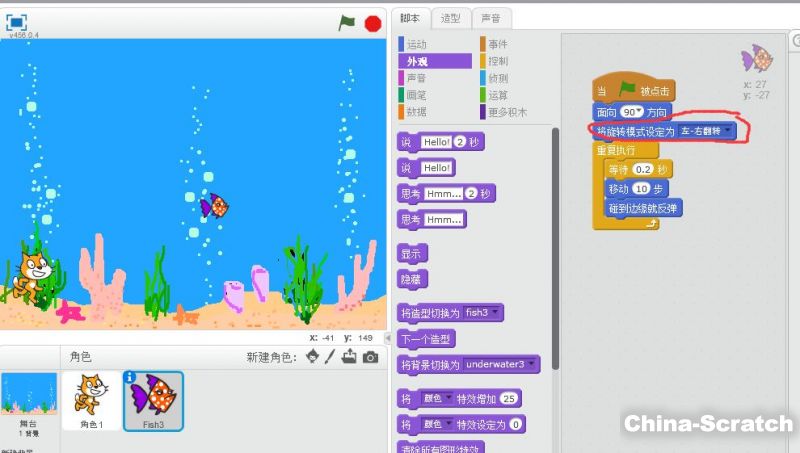Open the 声音 tab at the top
The height and width of the screenshot is (453, 800).
(490, 18)
